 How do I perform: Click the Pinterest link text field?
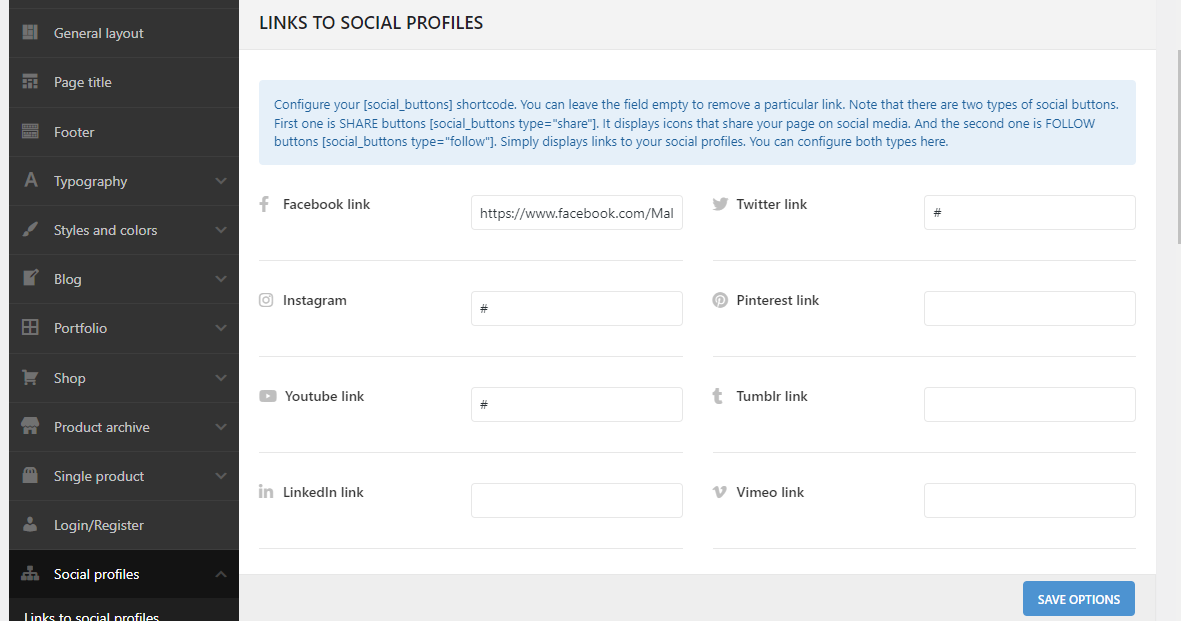[1029, 309]
